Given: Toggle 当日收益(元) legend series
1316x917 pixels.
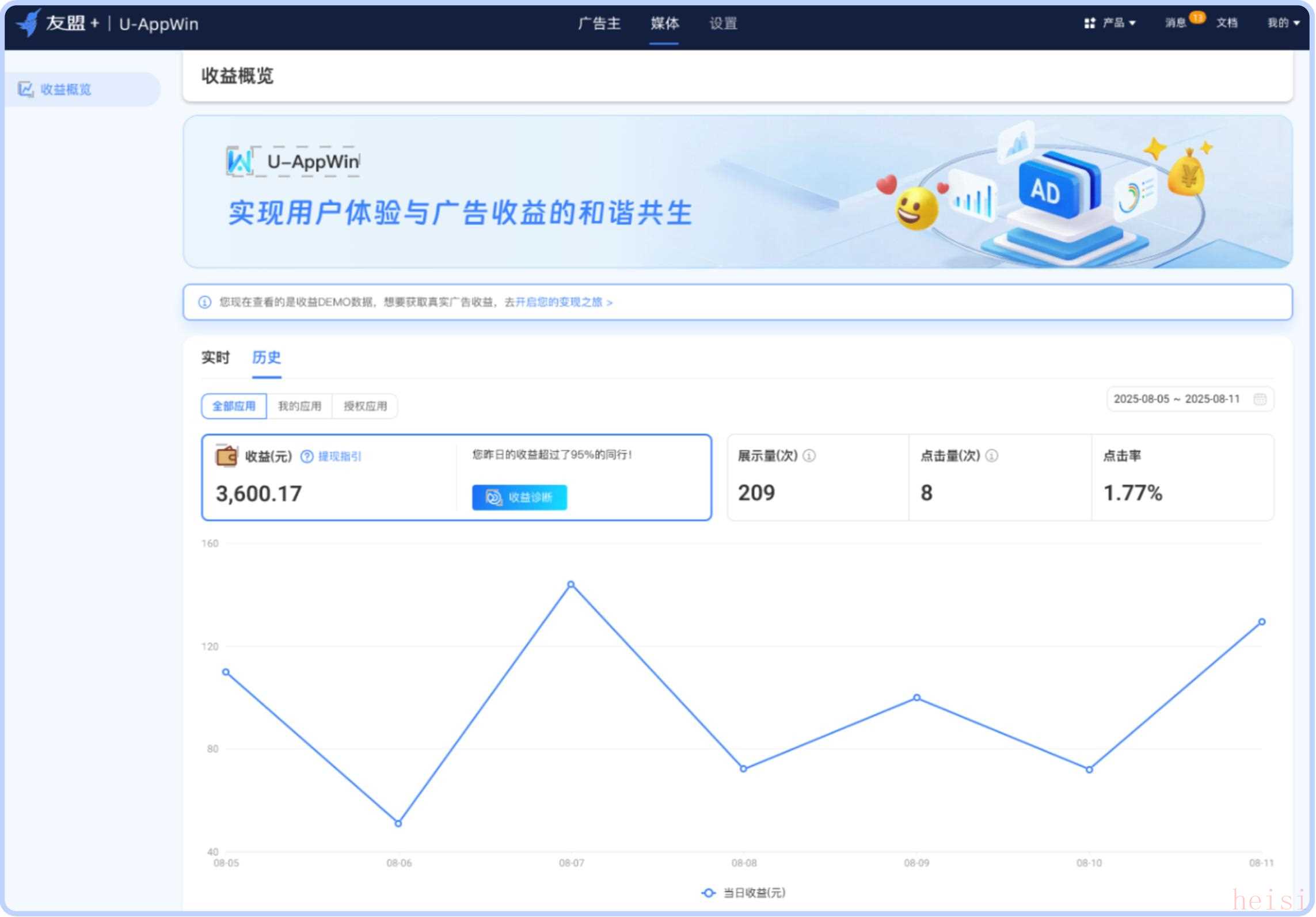Looking at the screenshot, I should 744,893.
